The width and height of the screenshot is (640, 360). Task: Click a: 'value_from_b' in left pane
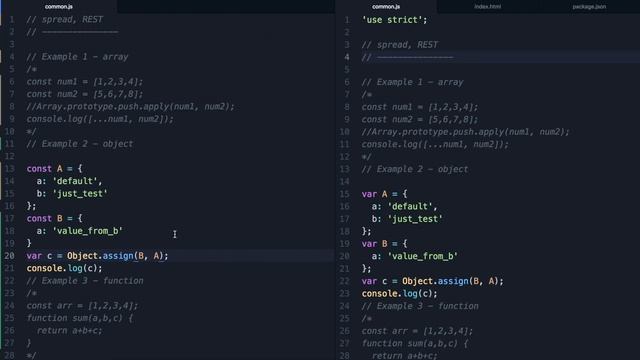(x=80, y=231)
